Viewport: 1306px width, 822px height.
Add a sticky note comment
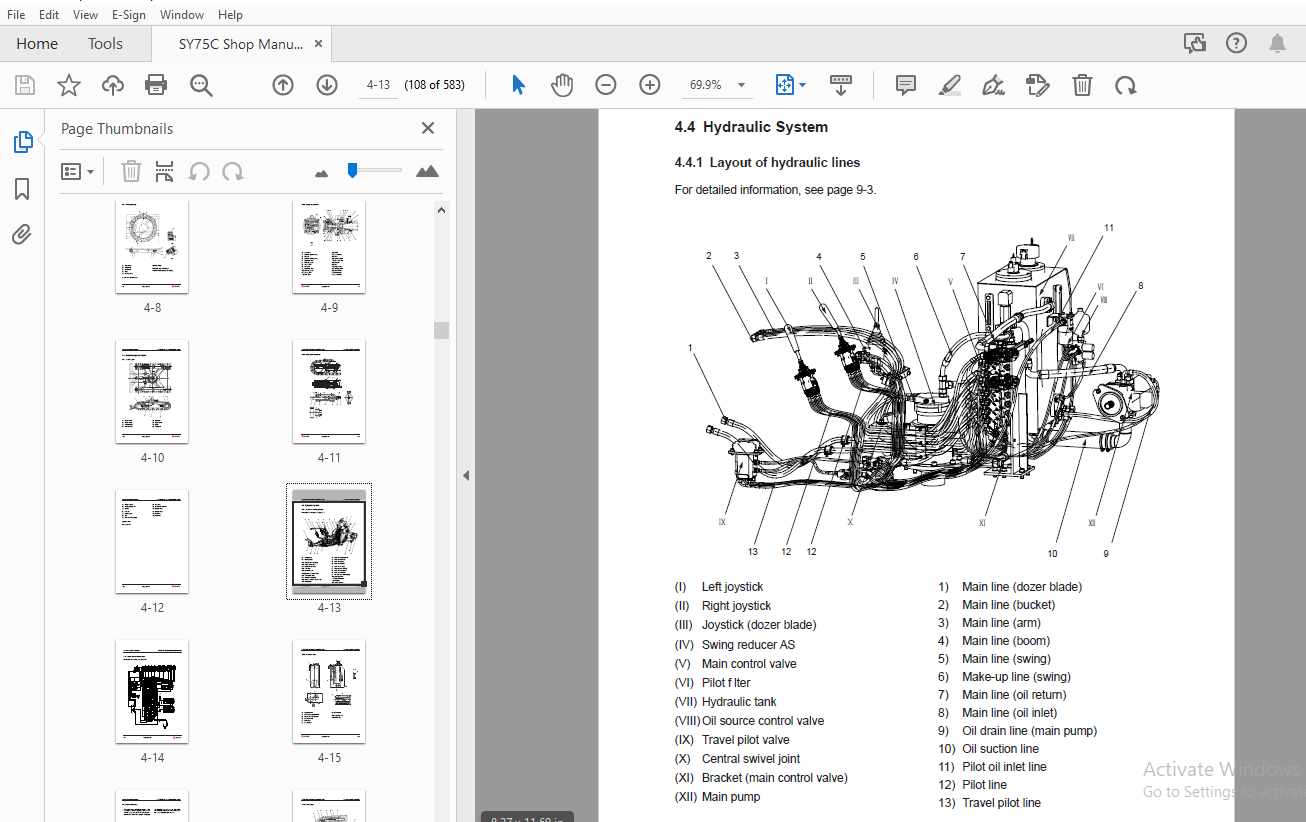(x=906, y=85)
